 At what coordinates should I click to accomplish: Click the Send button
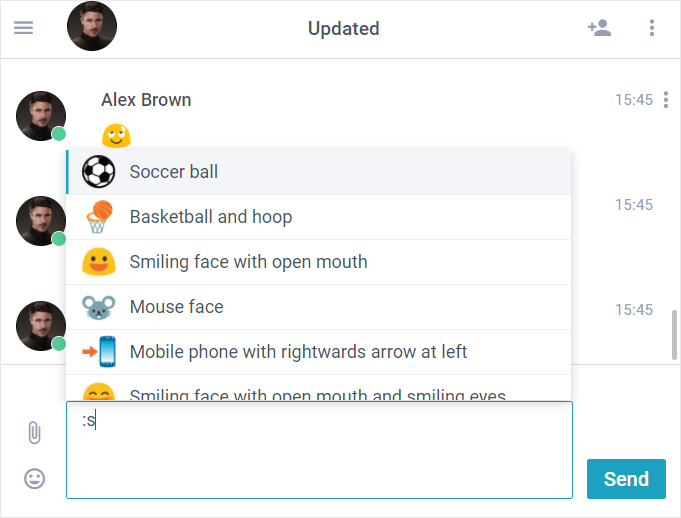pos(626,479)
